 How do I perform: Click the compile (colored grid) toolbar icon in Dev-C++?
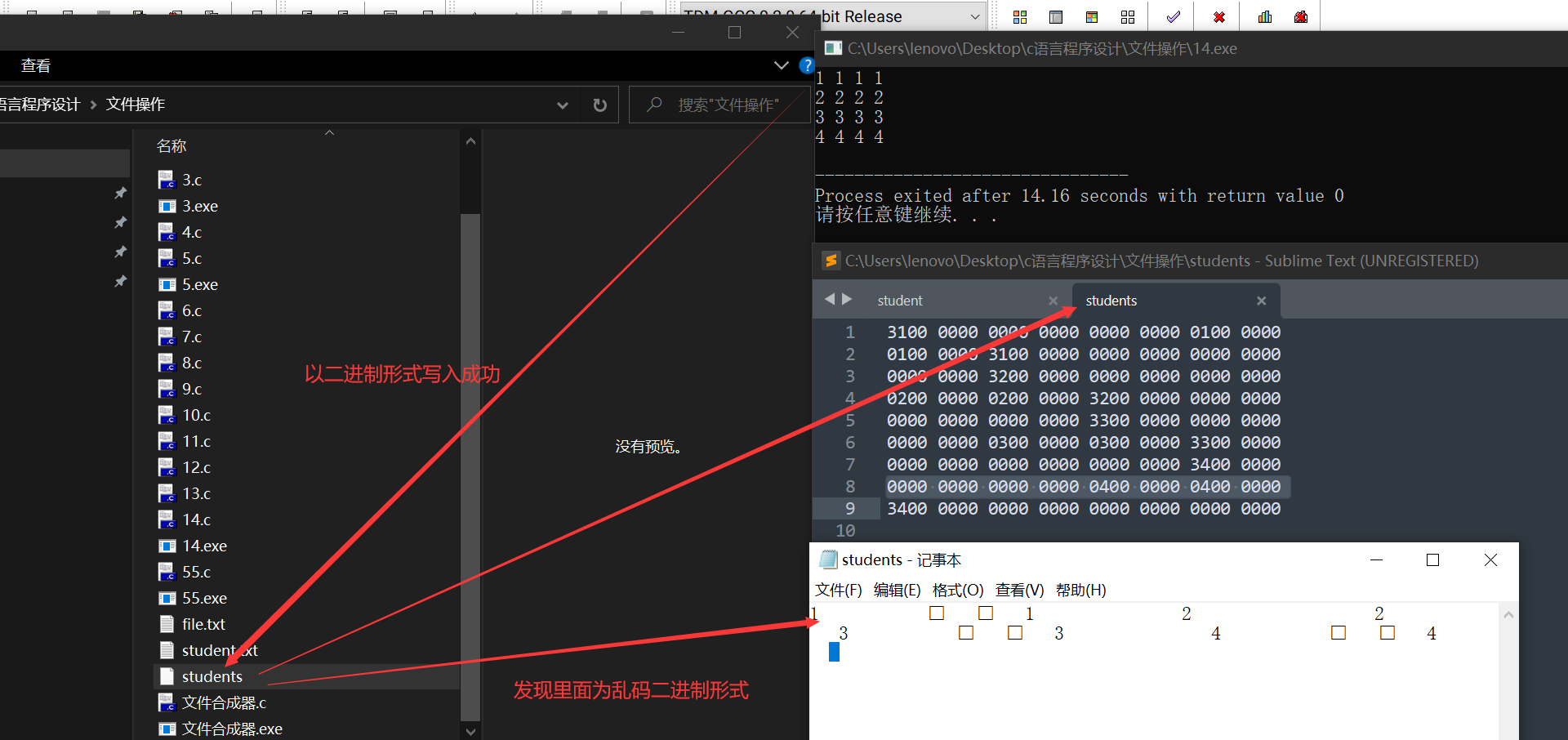pyautogui.click(x=1020, y=16)
